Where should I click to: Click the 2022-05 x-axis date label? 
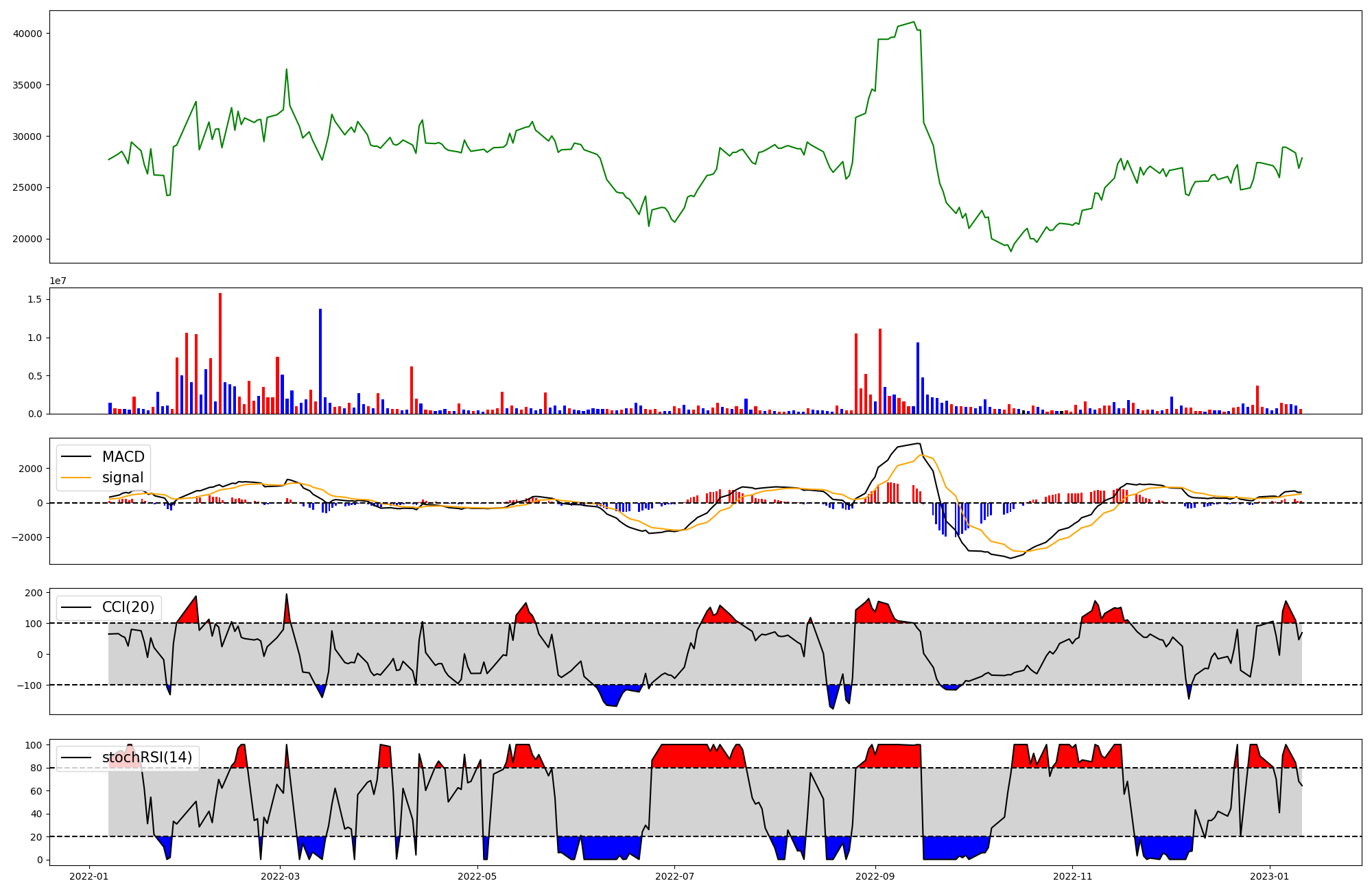point(477,876)
